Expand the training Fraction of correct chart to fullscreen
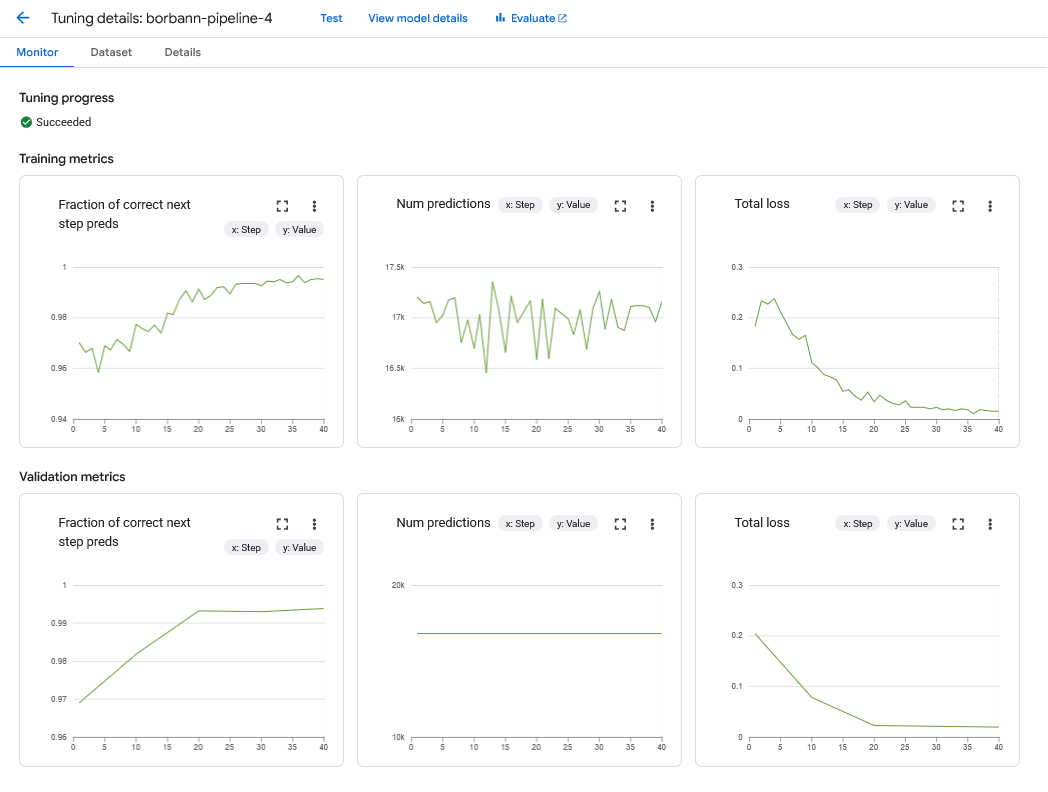 [282, 205]
